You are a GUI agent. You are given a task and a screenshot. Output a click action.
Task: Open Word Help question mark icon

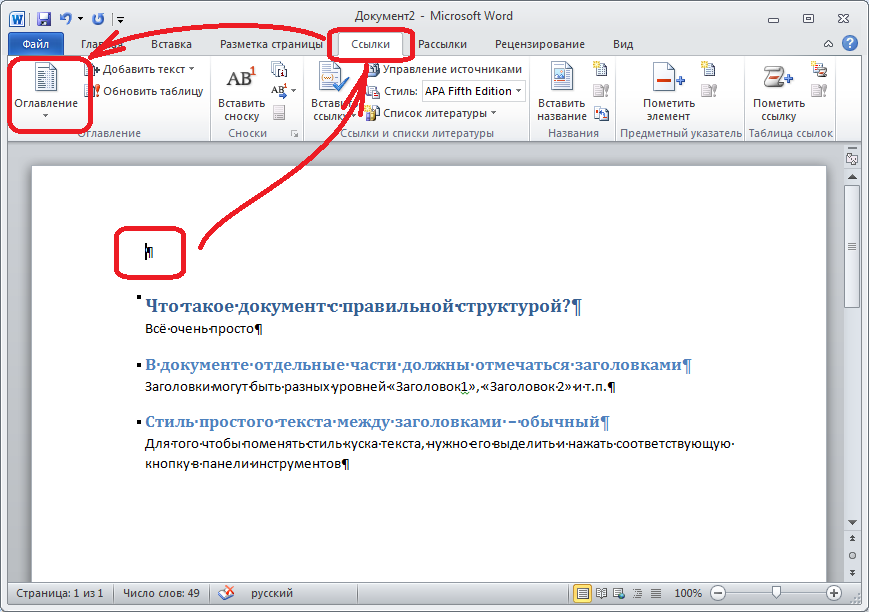(x=849, y=44)
